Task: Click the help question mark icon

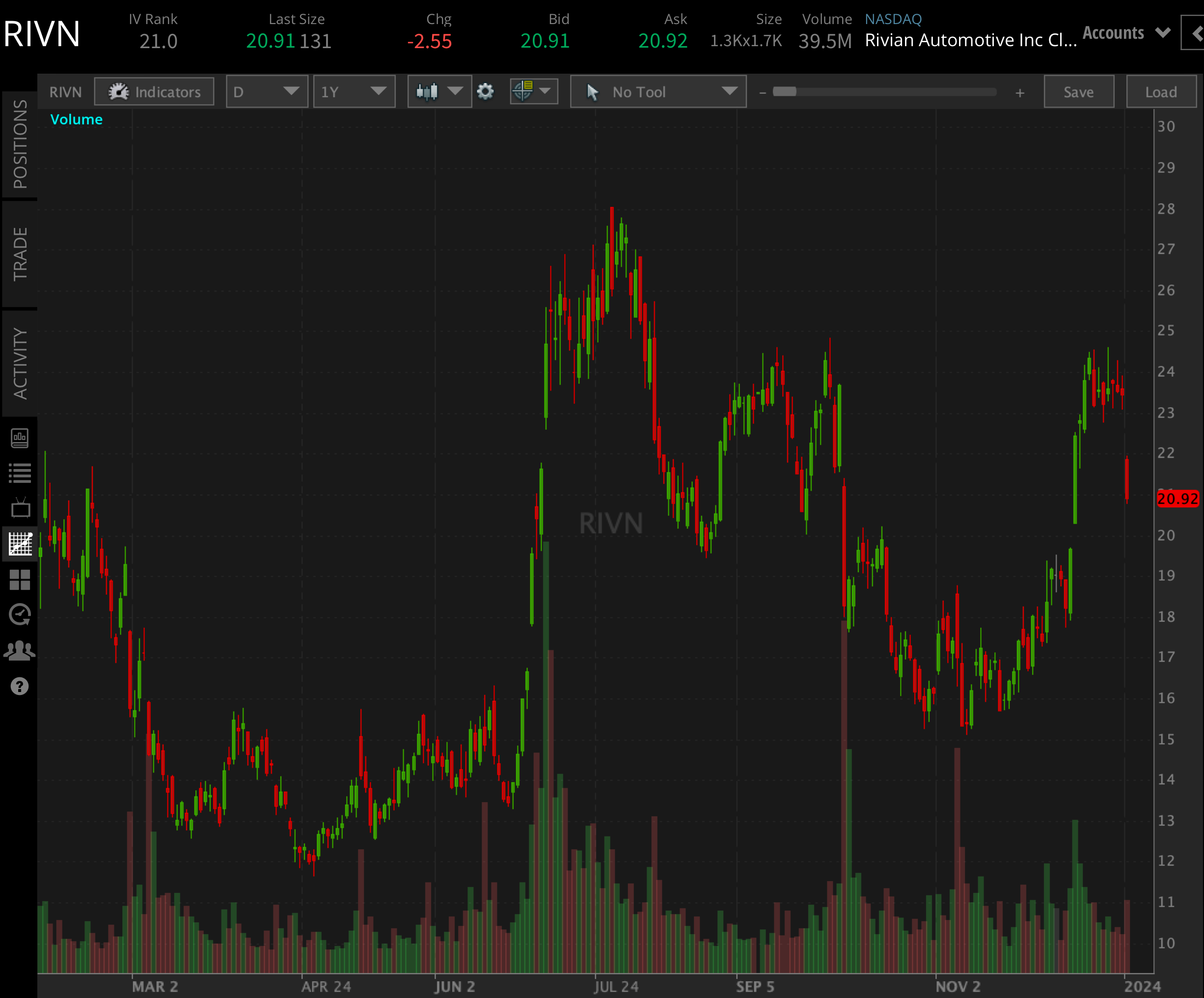Action: [x=20, y=686]
